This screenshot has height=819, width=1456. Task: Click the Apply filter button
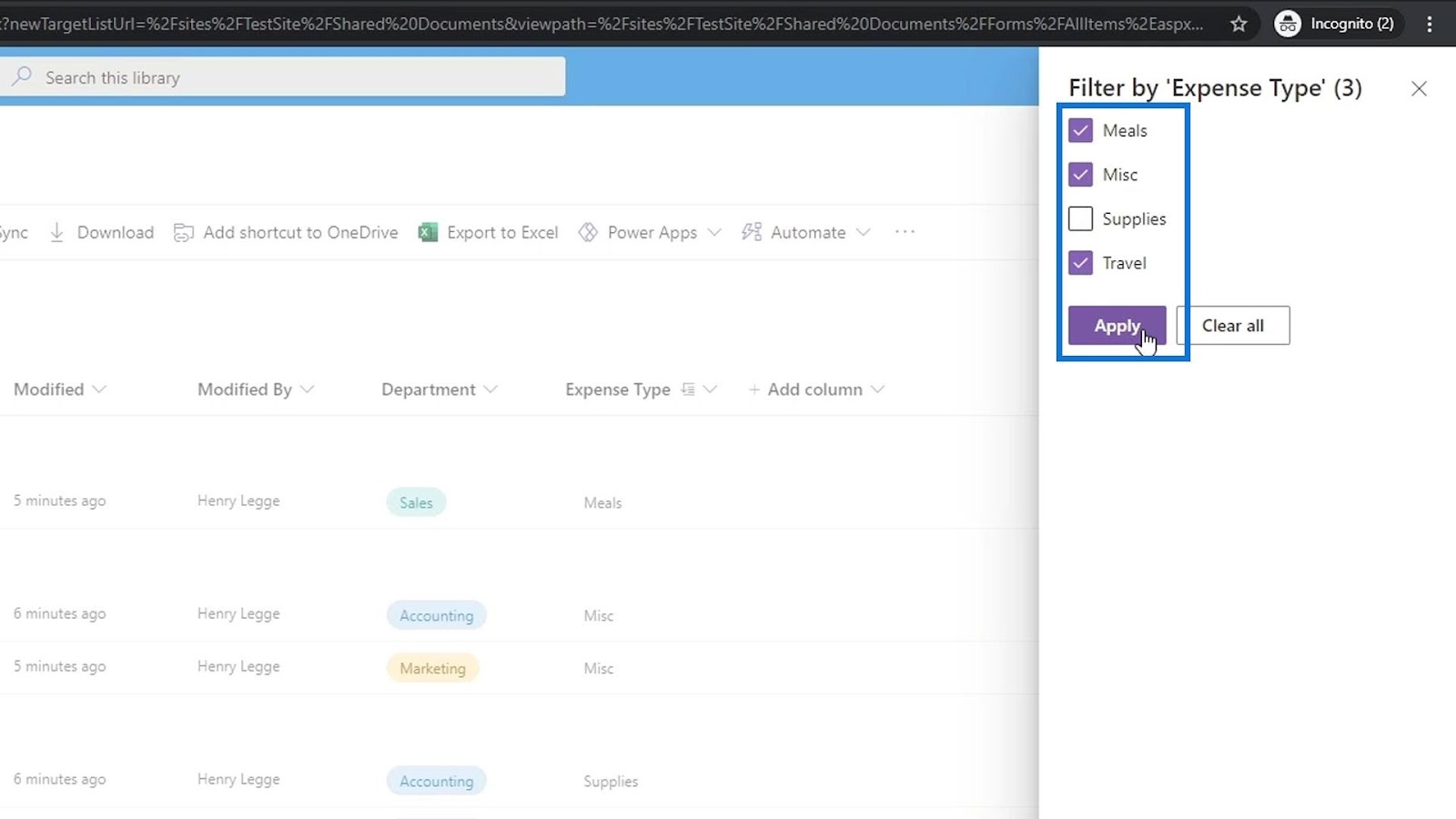click(x=1117, y=326)
